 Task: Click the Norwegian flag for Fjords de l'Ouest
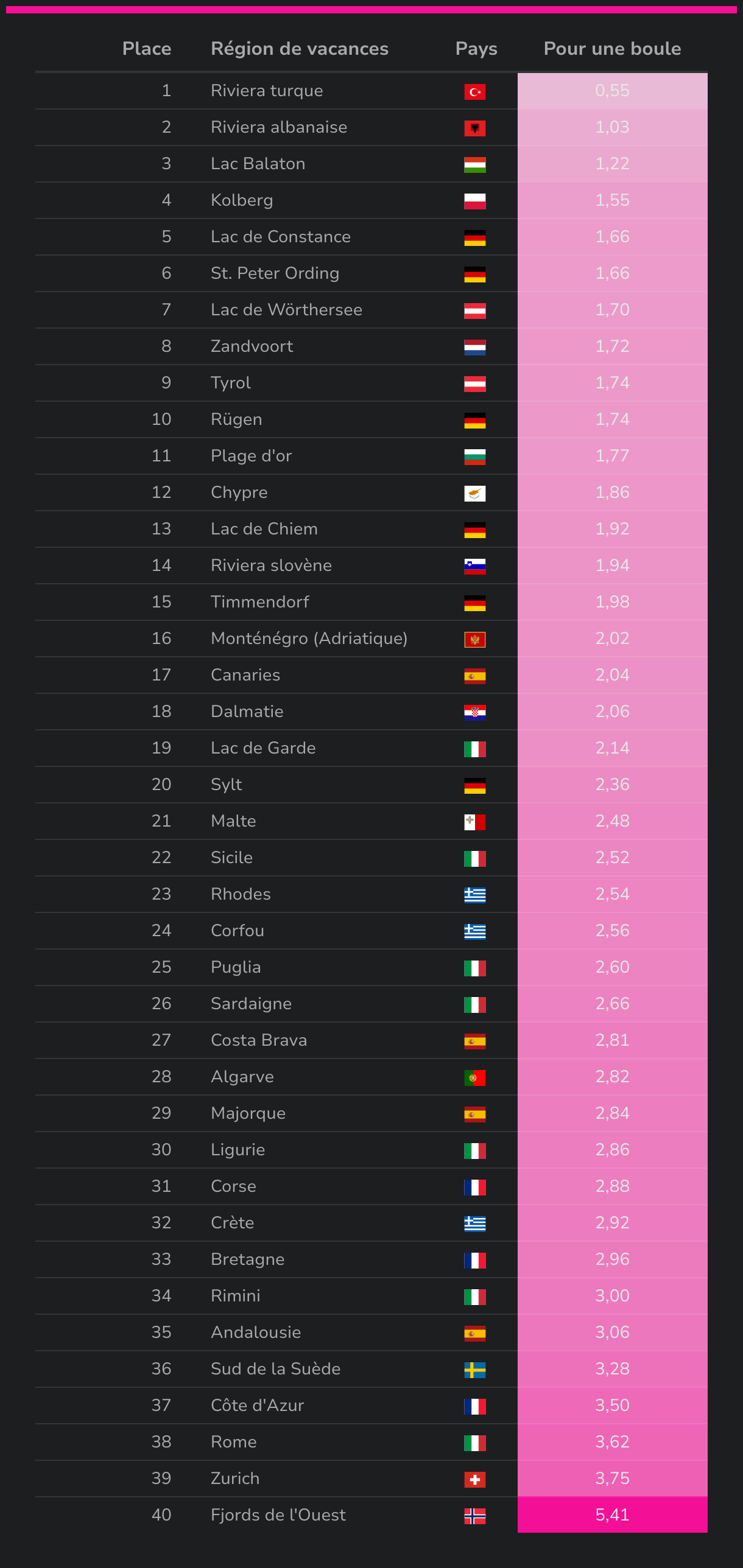click(x=474, y=1516)
